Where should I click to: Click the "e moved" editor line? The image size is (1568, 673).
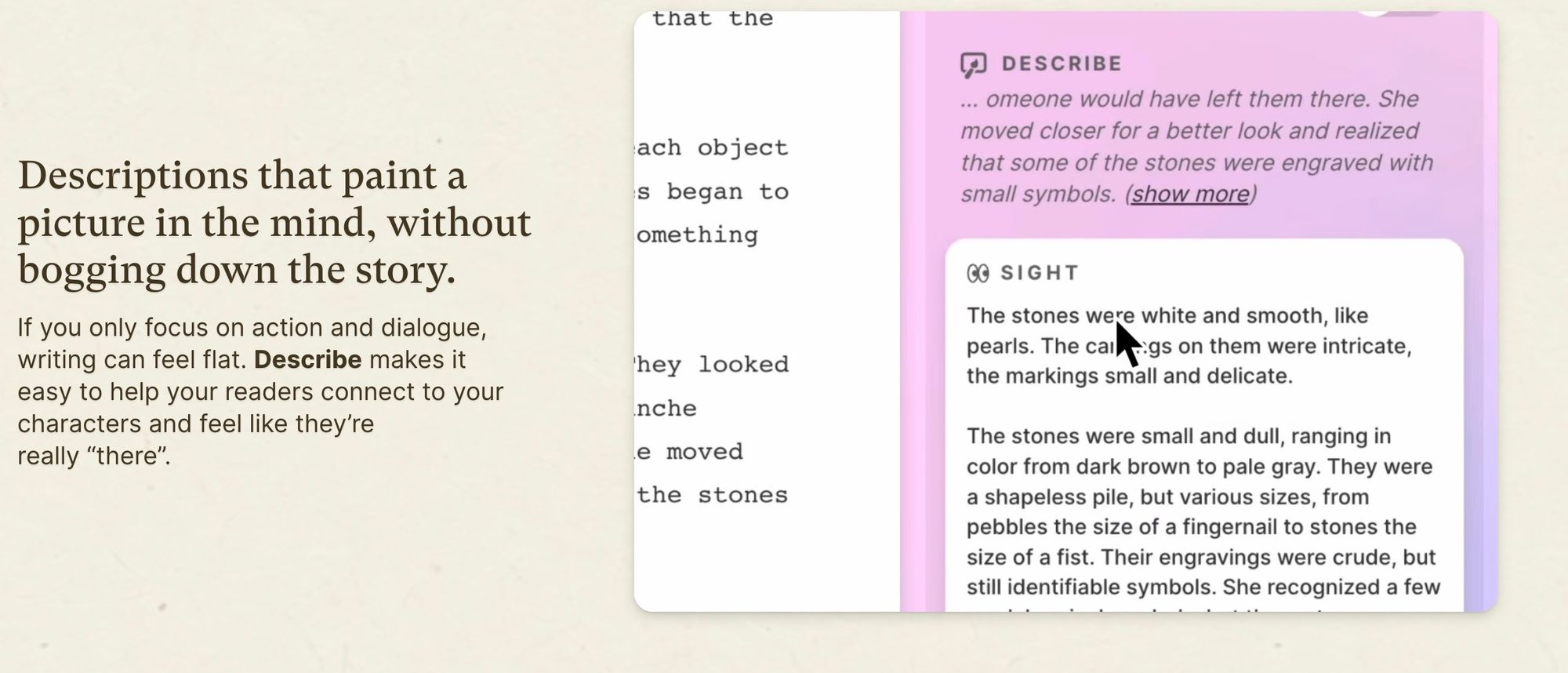pyautogui.click(x=689, y=452)
